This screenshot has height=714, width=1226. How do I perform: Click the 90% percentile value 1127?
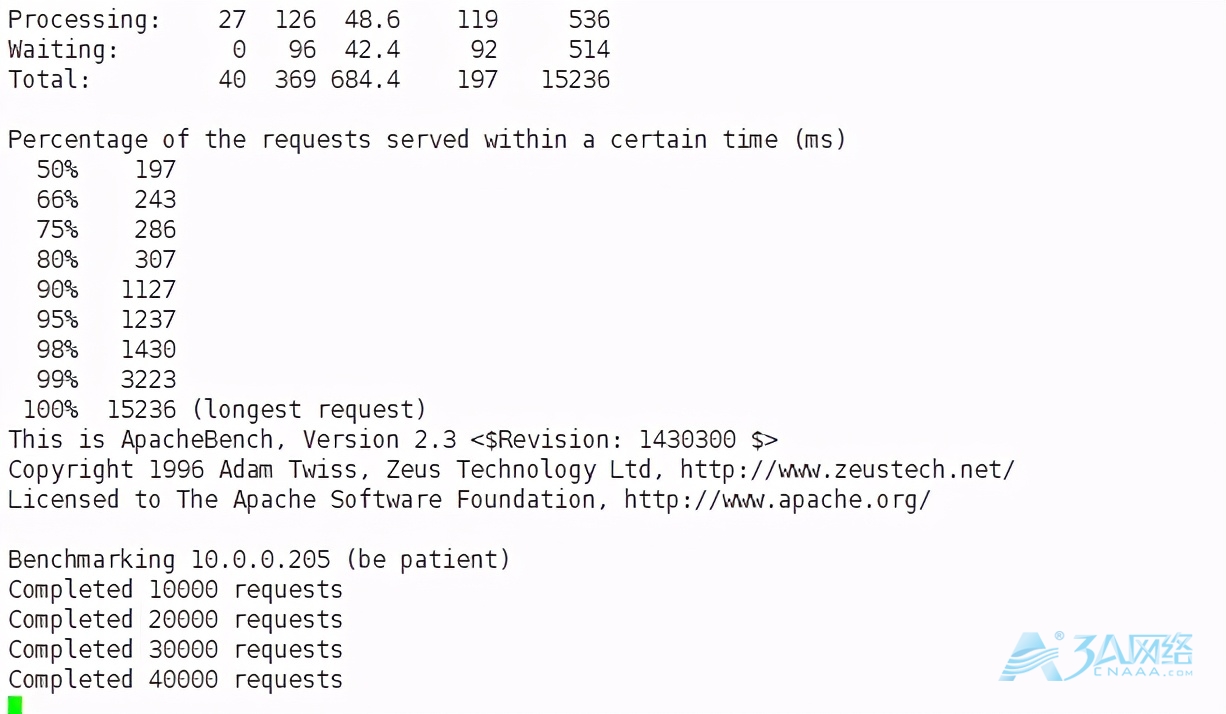coord(148,290)
